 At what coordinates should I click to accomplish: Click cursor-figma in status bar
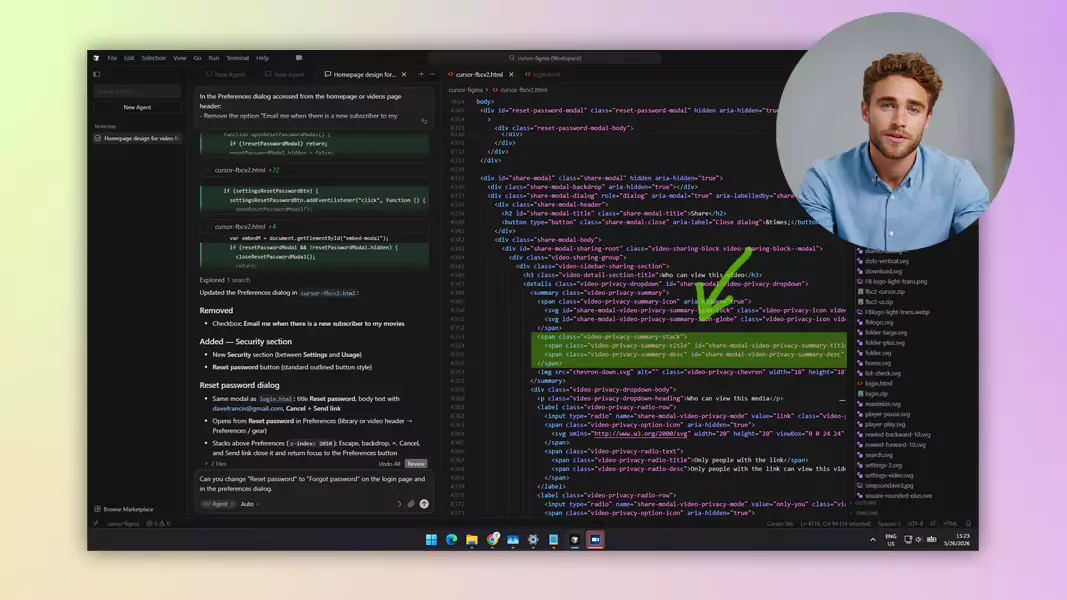click(x=122, y=524)
